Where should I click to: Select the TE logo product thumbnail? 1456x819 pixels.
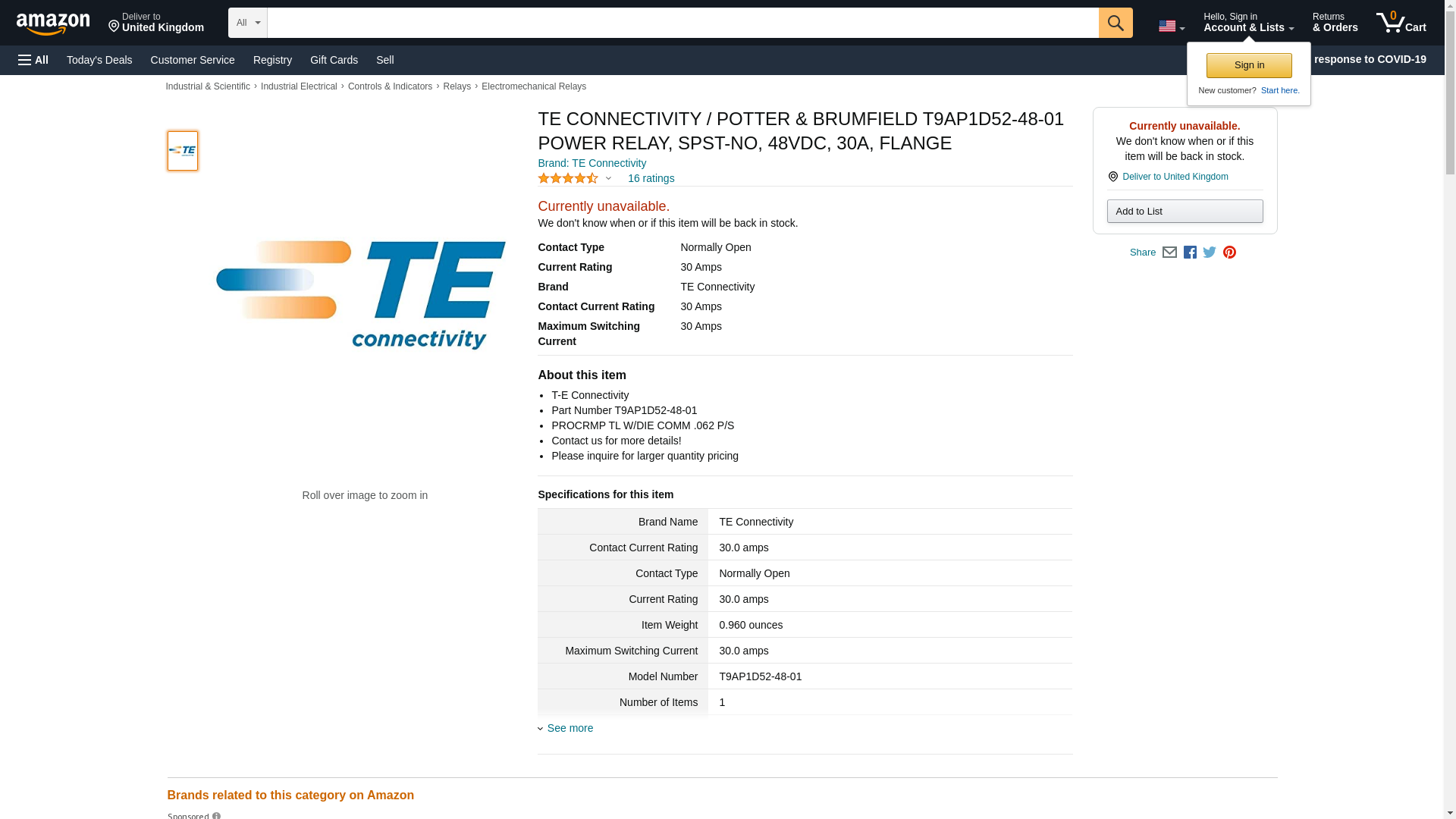pyautogui.click(x=183, y=150)
